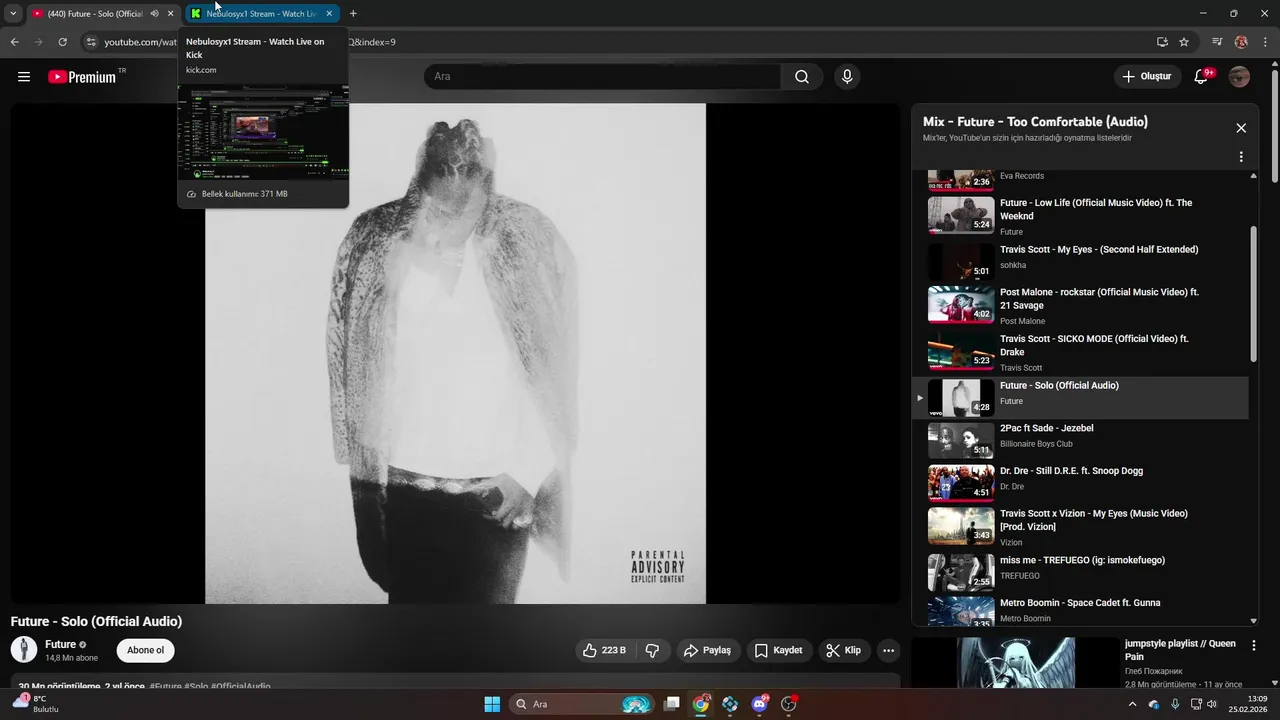Open options for jumpstyle playlist suggestion
1280x720 pixels.
(1254, 646)
